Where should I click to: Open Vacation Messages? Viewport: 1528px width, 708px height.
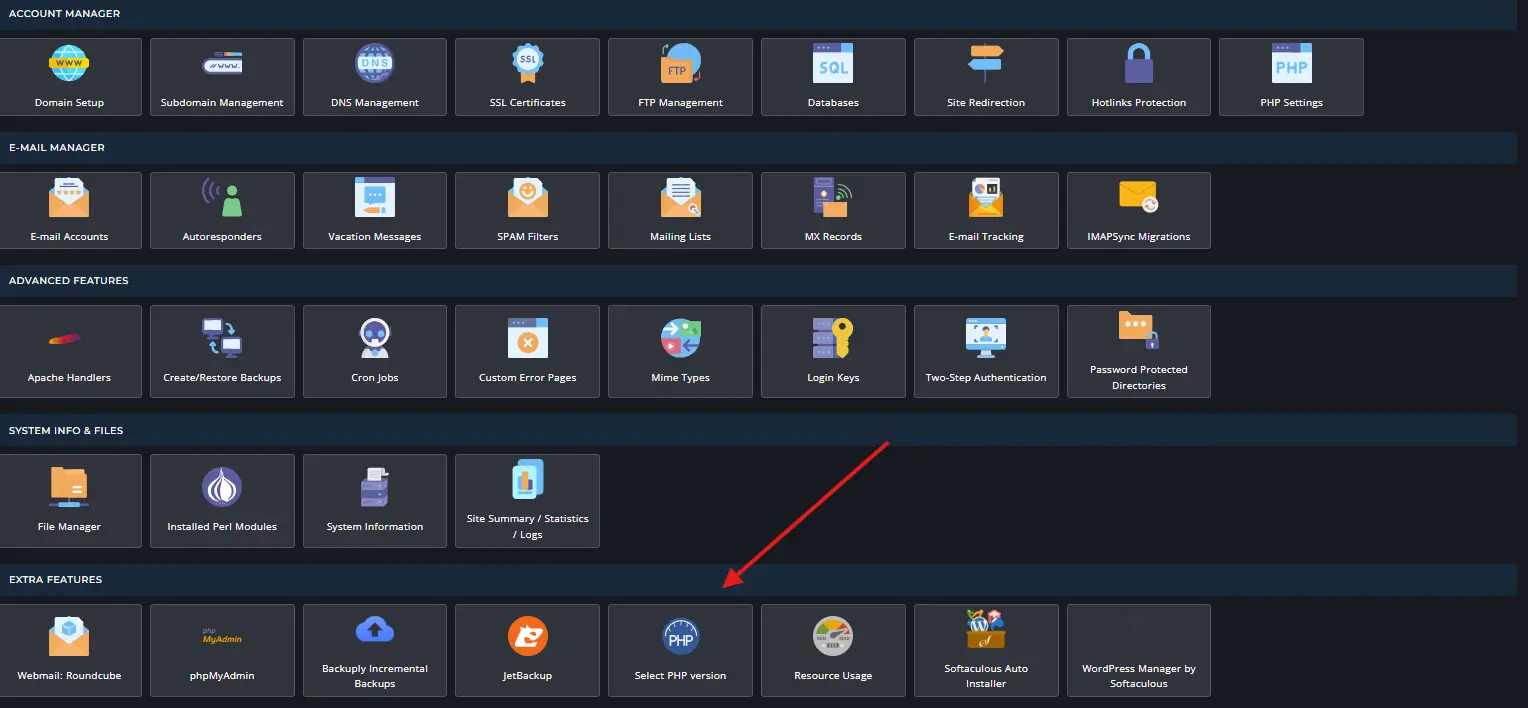tap(375, 211)
